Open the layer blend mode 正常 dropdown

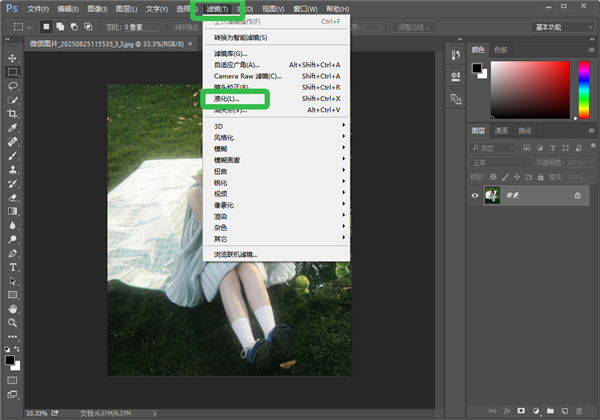click(x=500, y=162)
